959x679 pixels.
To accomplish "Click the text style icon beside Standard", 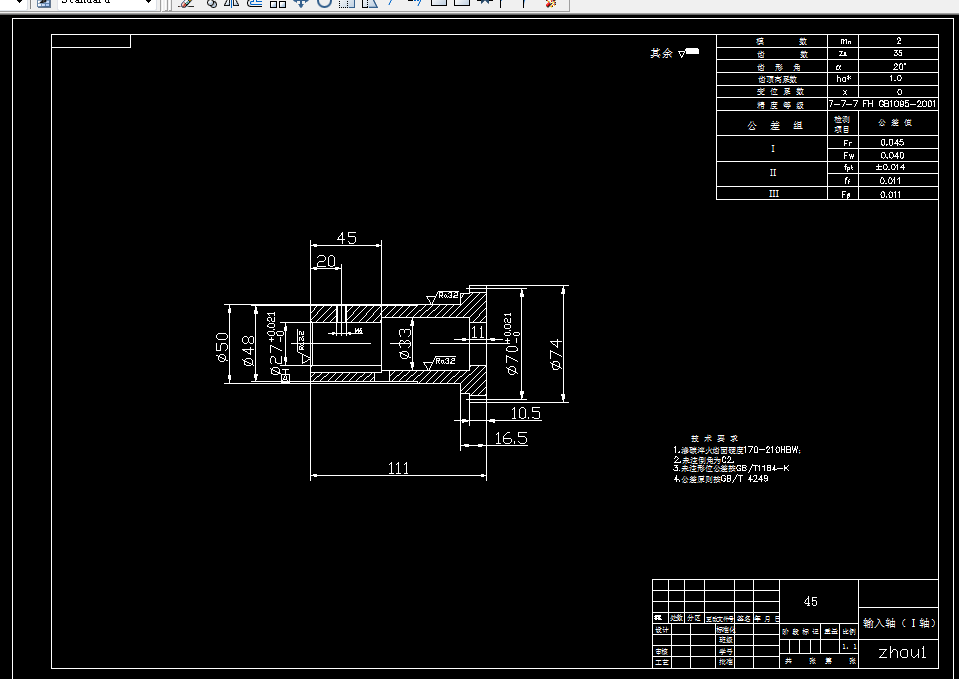I will [44, 3].
